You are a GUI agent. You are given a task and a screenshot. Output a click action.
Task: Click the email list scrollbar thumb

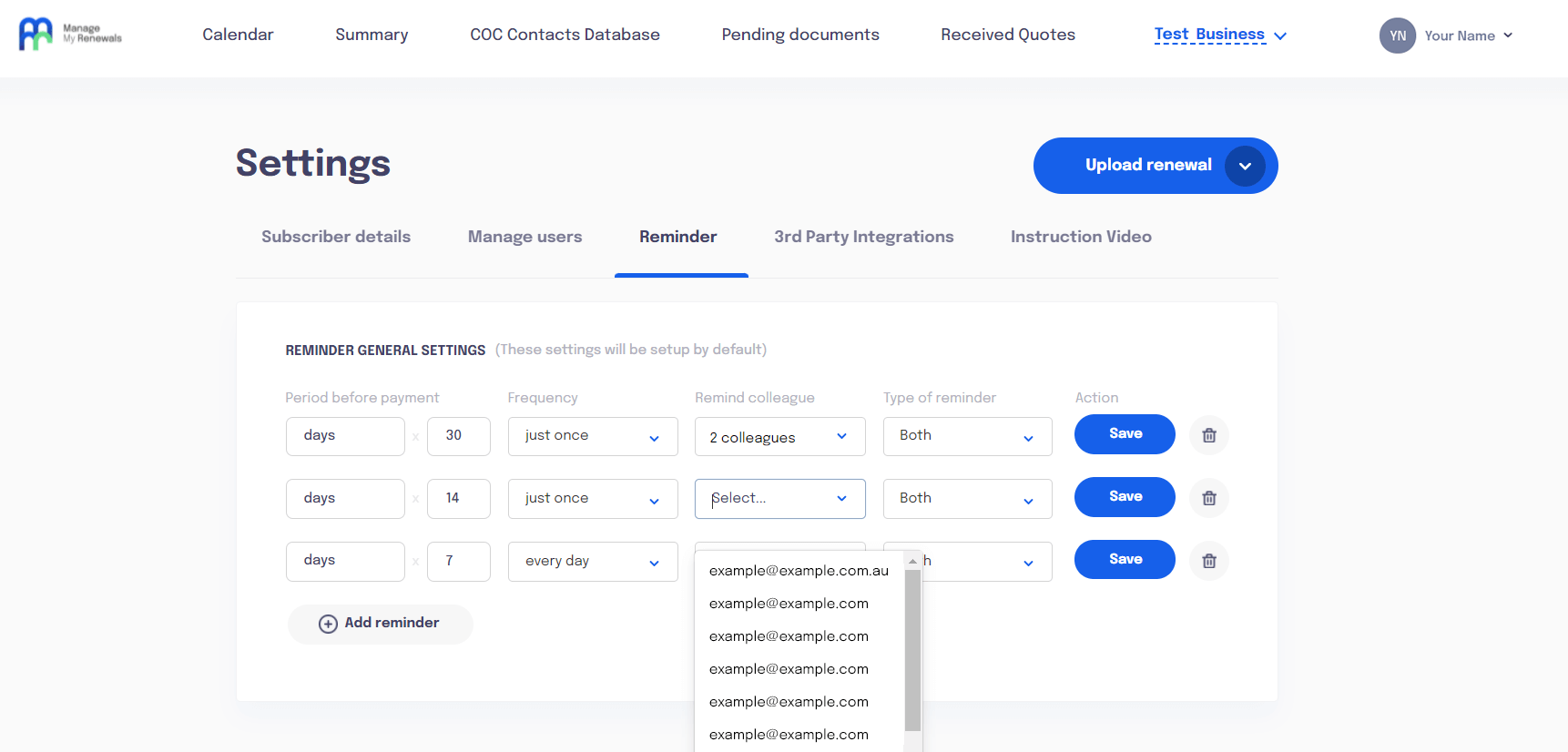[x=912, y=650]
